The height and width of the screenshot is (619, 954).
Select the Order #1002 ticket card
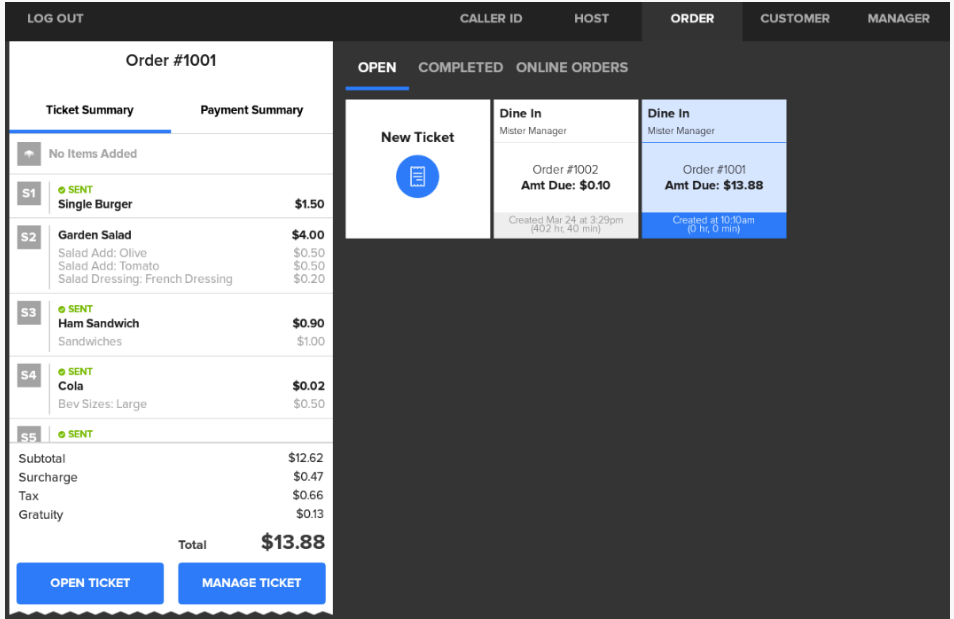click(565, 169)
